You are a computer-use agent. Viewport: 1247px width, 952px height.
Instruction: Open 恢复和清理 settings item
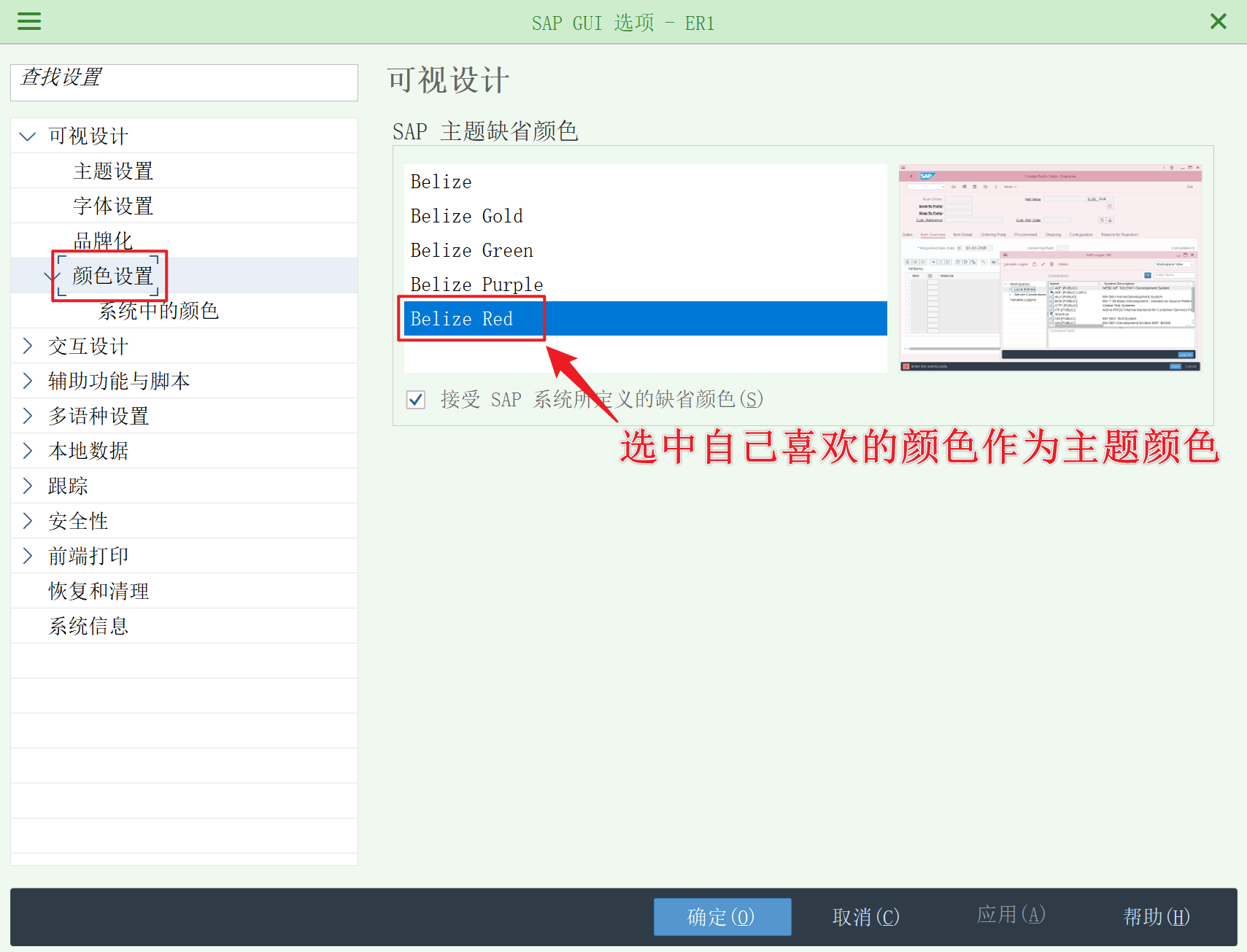[99, 591]
